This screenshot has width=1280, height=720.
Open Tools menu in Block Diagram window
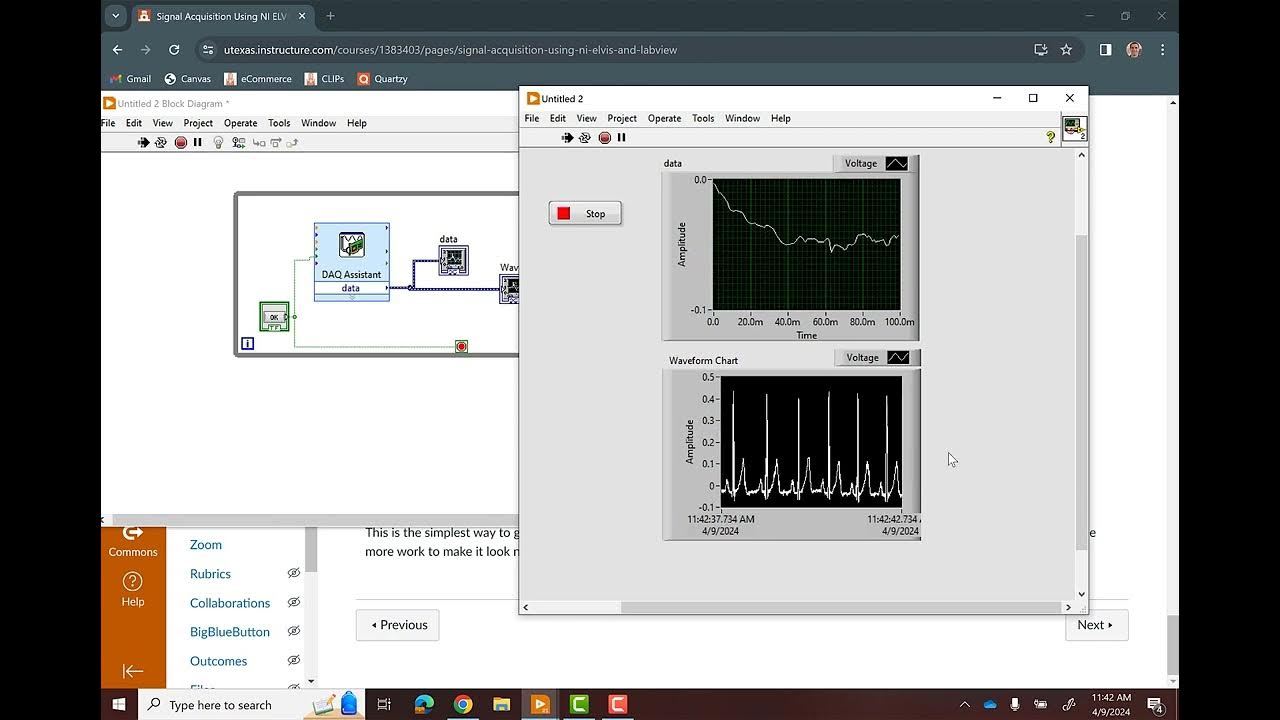tap(279, 123)
